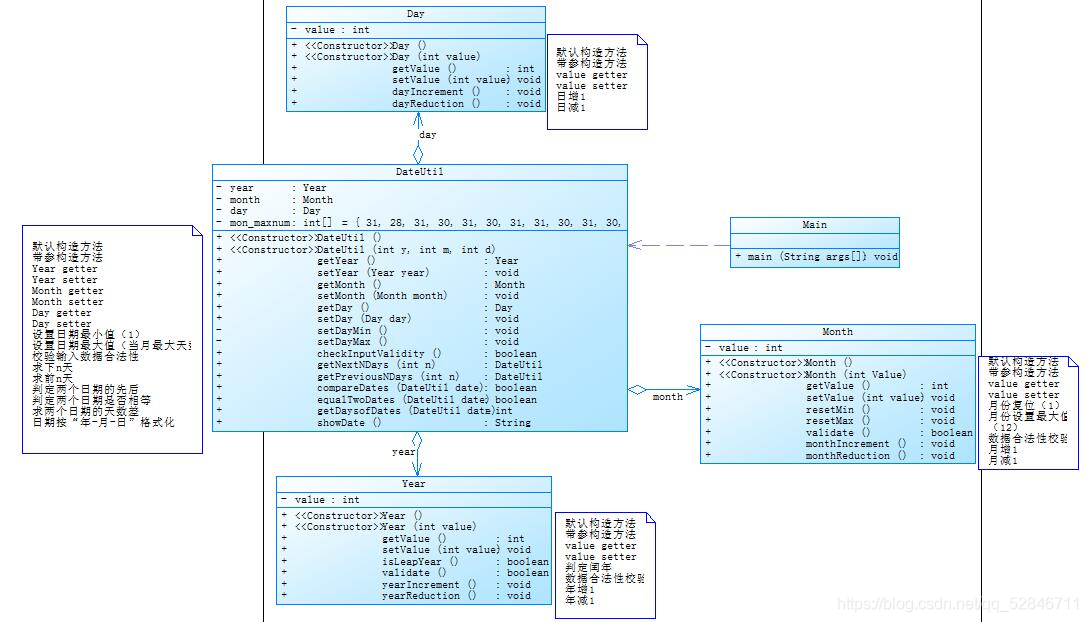Click the mon_maxnum attribute in DateUtil
This screenshot has width=1088, height=622.
coord(419,223)
